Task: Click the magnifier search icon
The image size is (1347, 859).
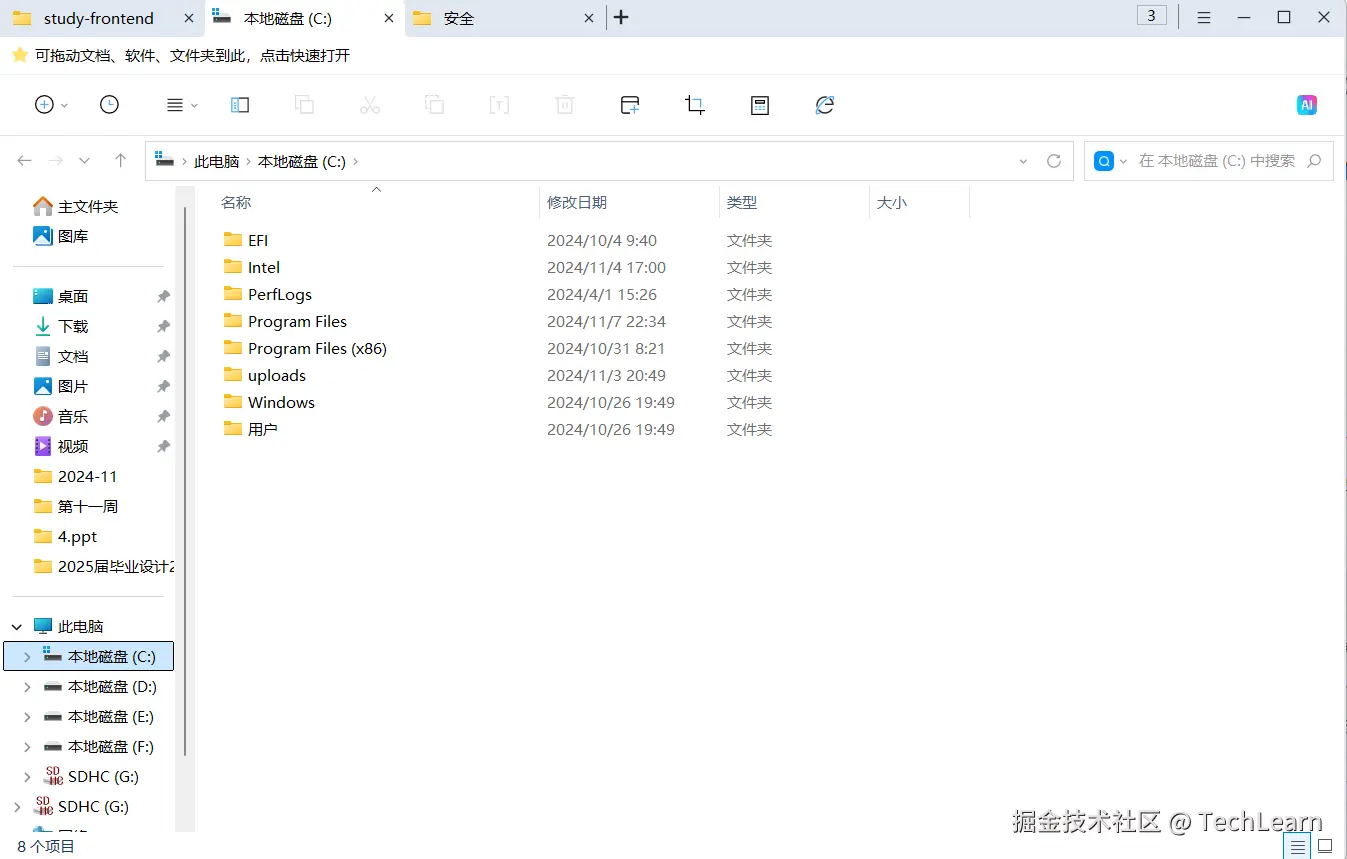Action: coord(1314,161)
